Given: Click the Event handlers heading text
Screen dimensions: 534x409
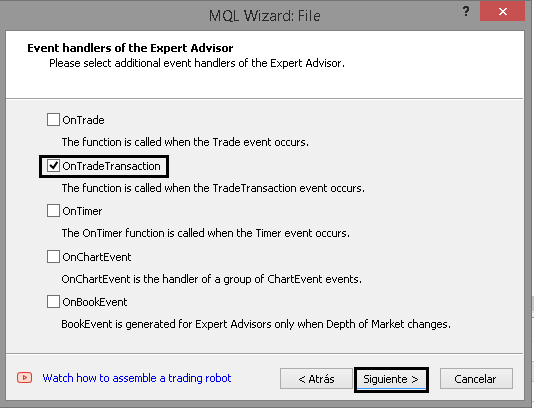Looking at the screenshot, I should point(130,48).
